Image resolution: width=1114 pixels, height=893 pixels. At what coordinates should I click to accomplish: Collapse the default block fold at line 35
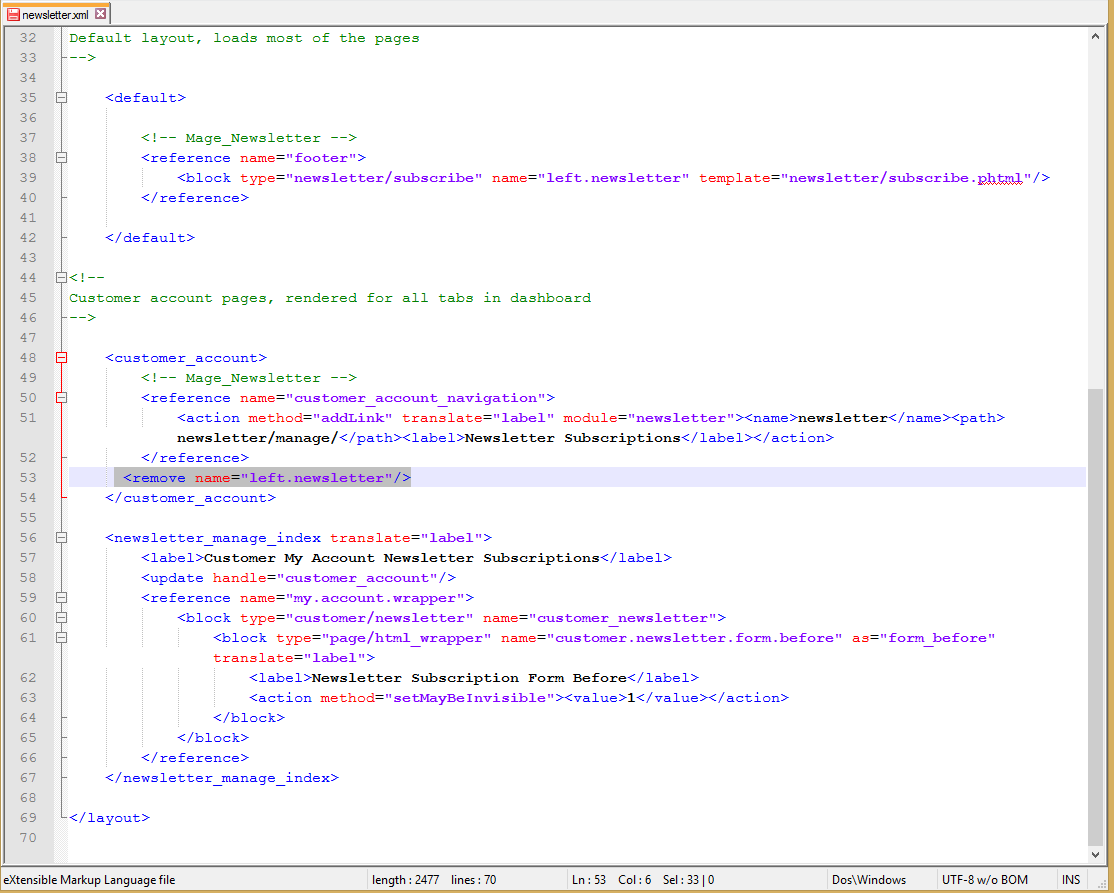pos(62,97)
